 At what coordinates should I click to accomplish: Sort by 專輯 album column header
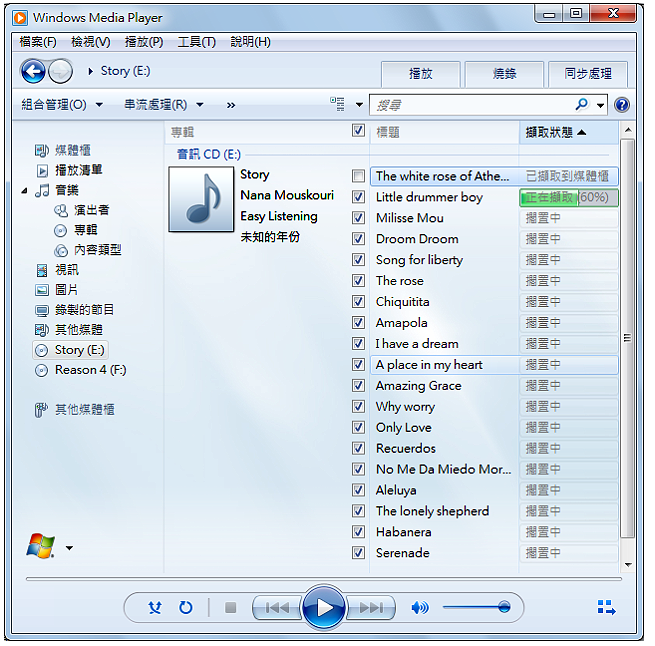[x=258, y=132]
